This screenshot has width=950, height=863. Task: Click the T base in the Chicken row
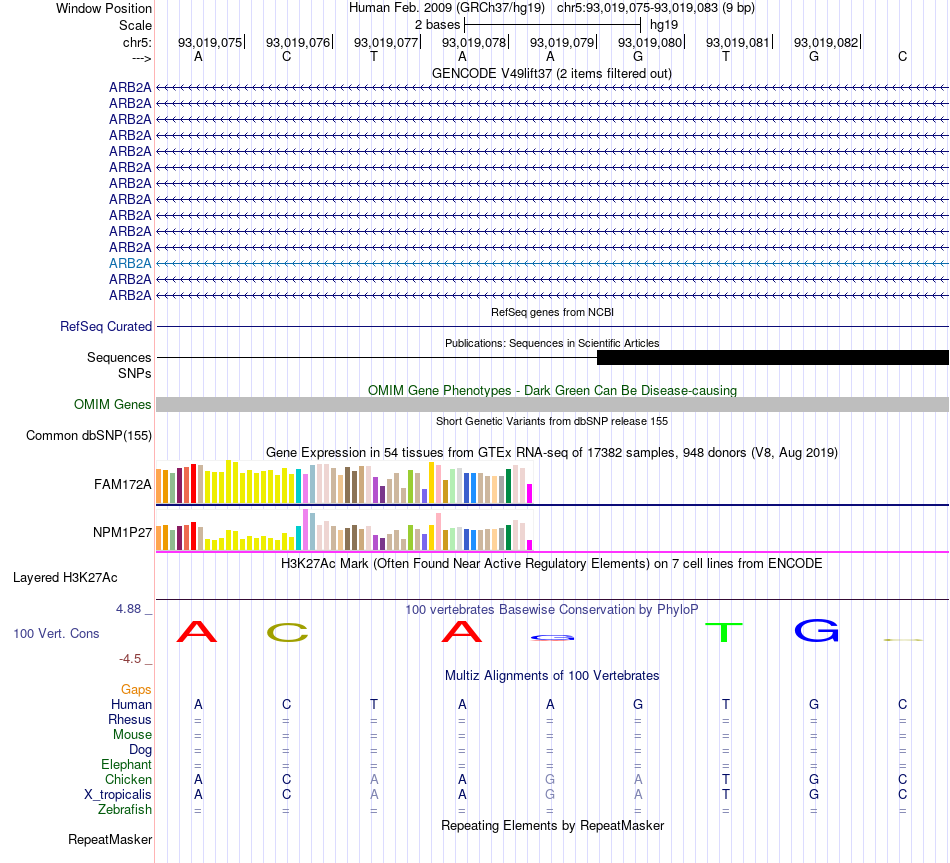(726, 779)
